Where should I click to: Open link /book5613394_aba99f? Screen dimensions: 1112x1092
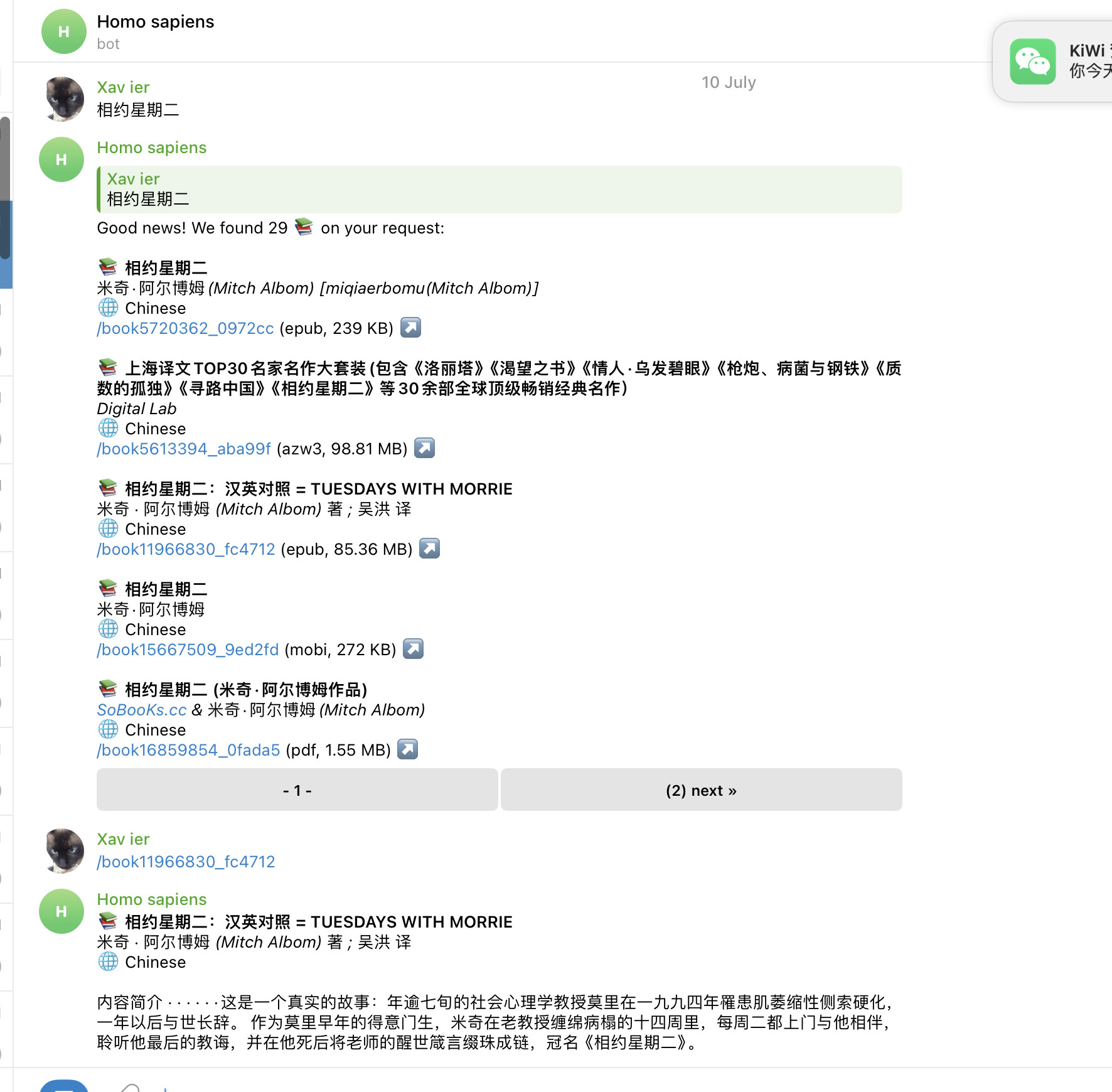(x=184, y=449)
